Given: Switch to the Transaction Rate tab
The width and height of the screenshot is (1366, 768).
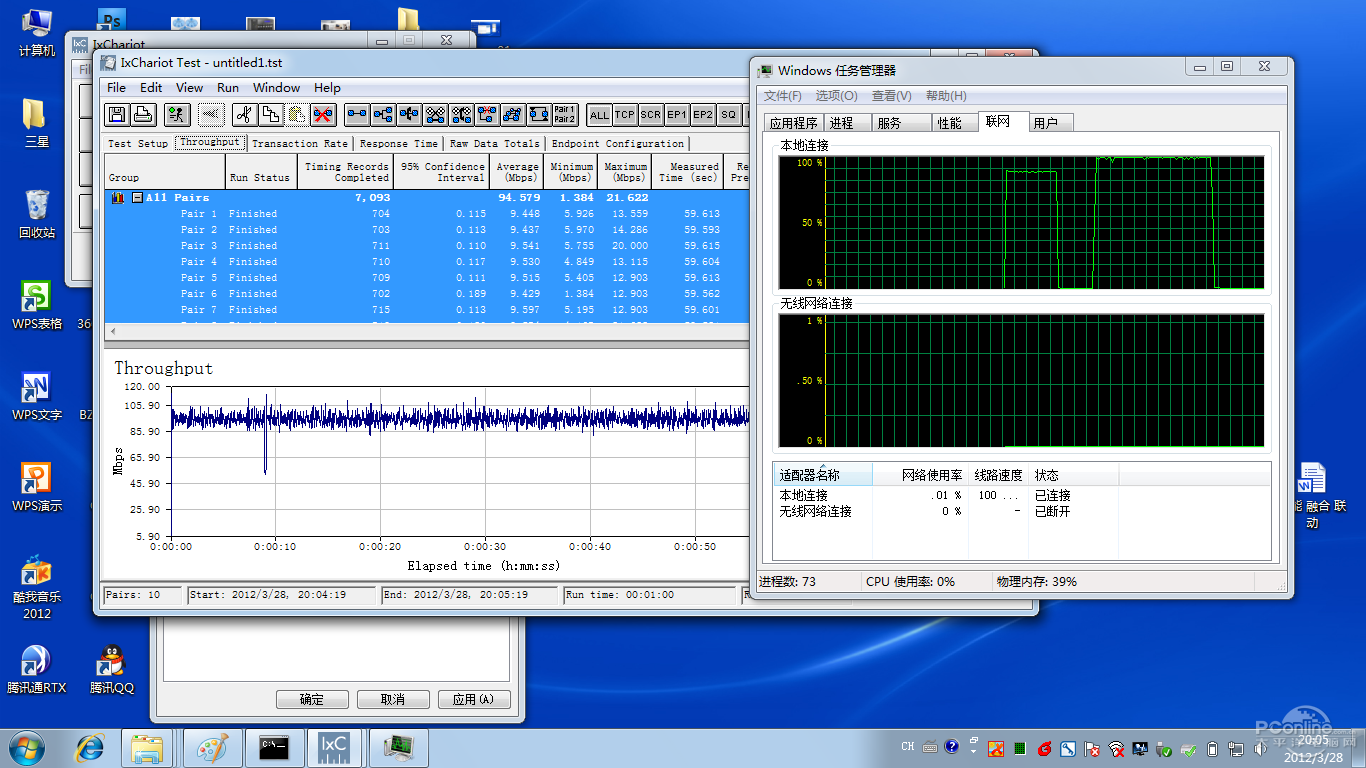Looking at the screenshot, I should [x=300, y=143].
